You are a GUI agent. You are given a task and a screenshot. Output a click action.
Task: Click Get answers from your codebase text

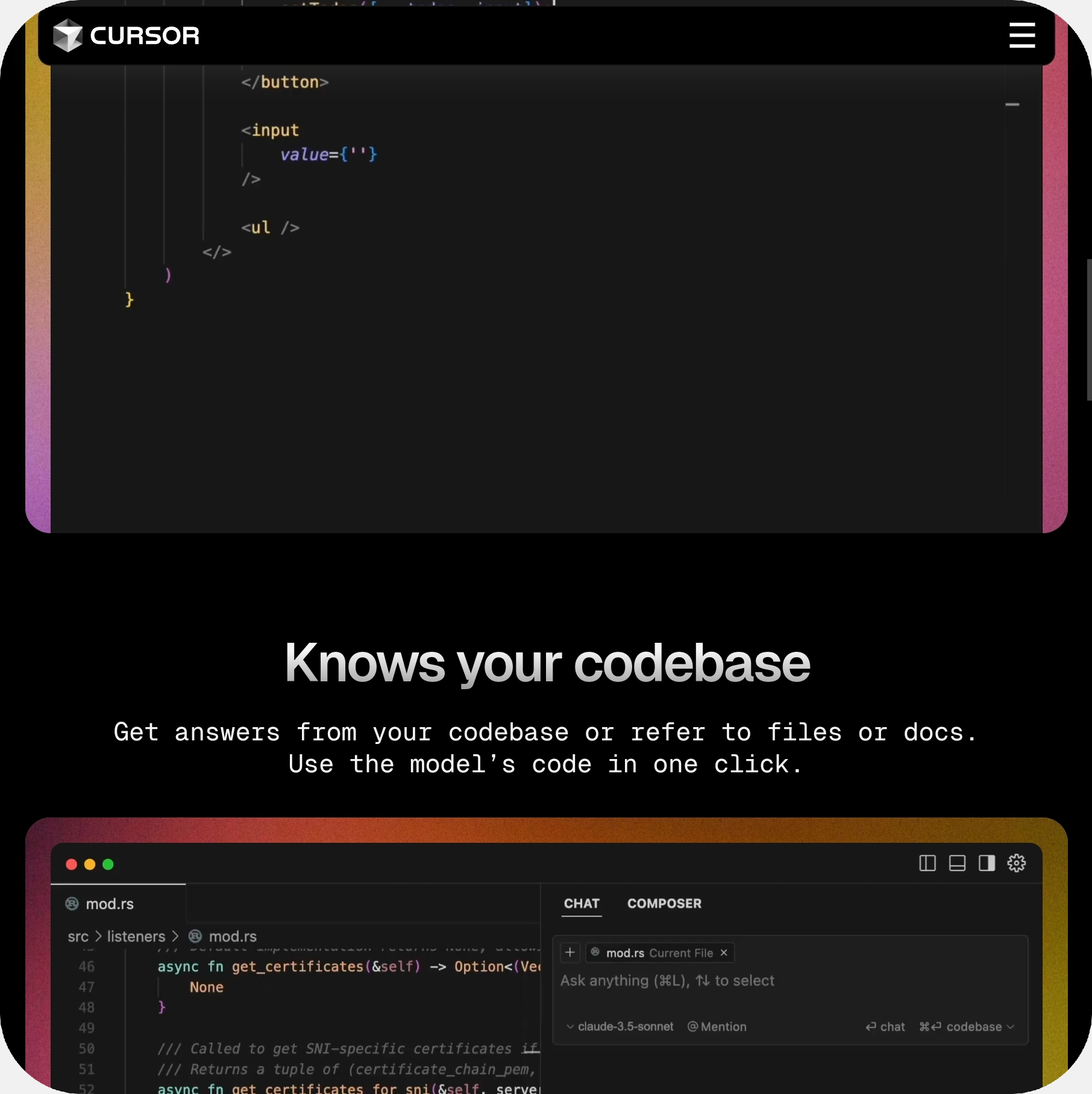pos(546,733)
